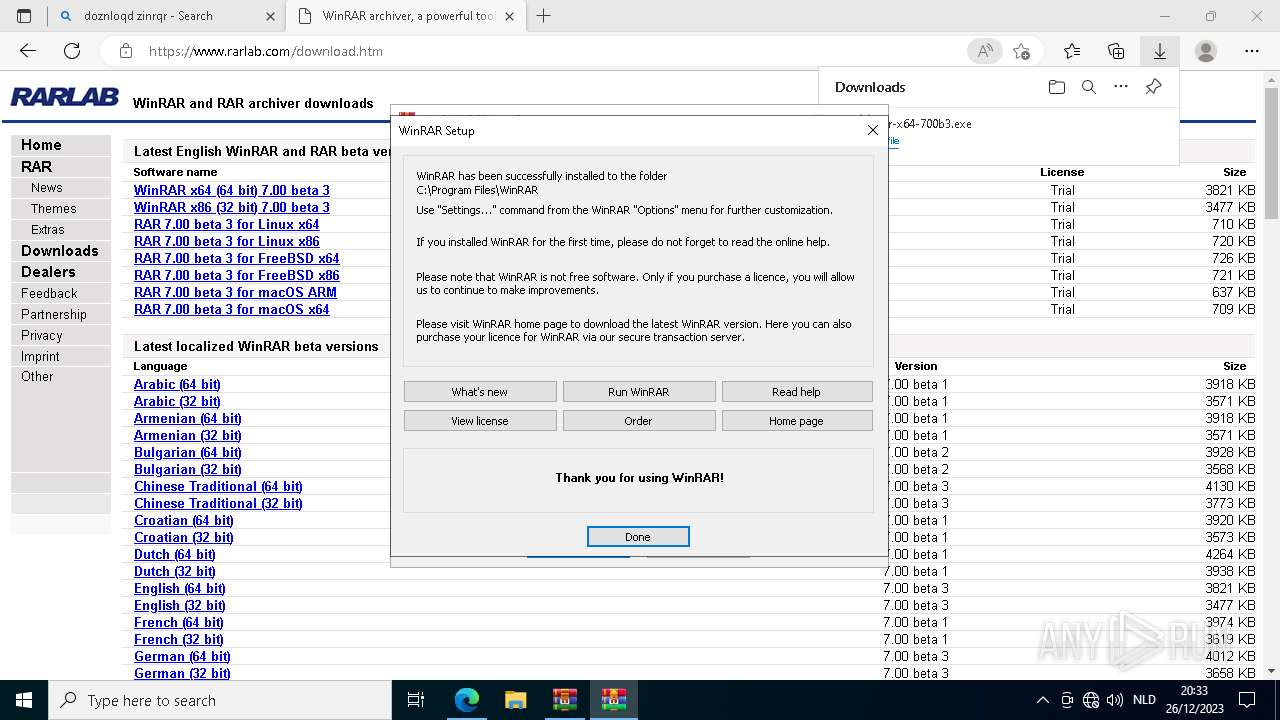The width and height of the screenshot is (1280, 720).
Task: Open File Explorer from taskbar
Action: pos(515,700)
